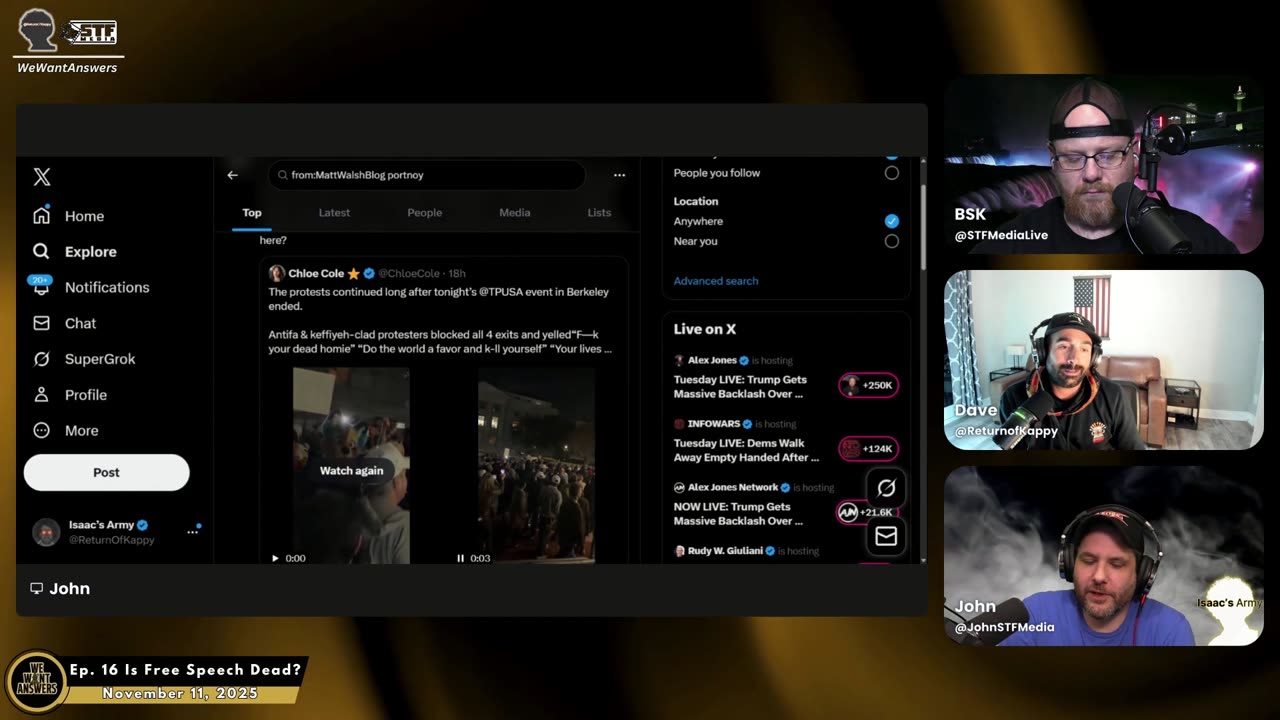
Task: Click the 18h post timestamp
Action: coord(457,273)
